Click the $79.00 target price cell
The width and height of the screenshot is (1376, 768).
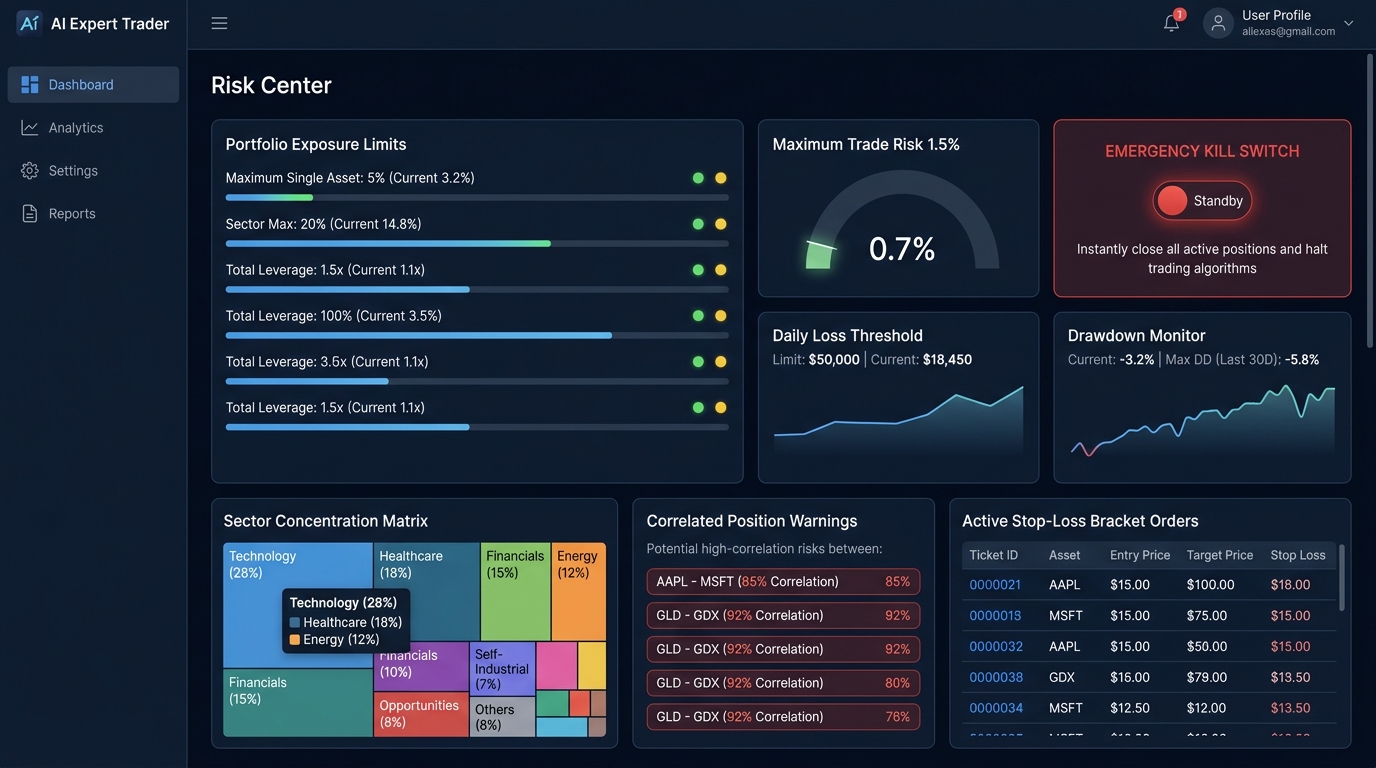coord(1207,678)
